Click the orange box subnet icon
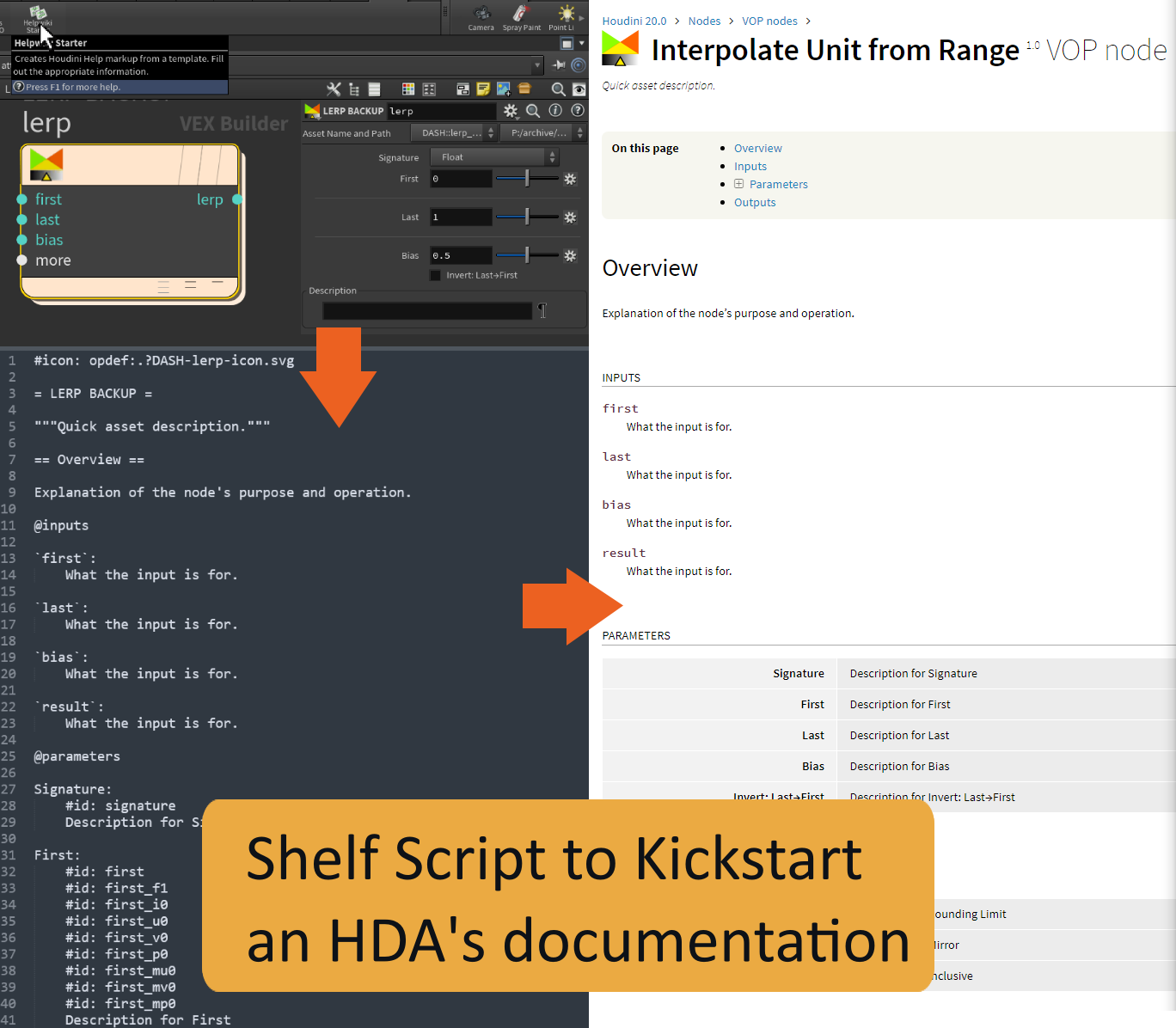This screenshot has height=1028, width=1176. coord(524,89)
